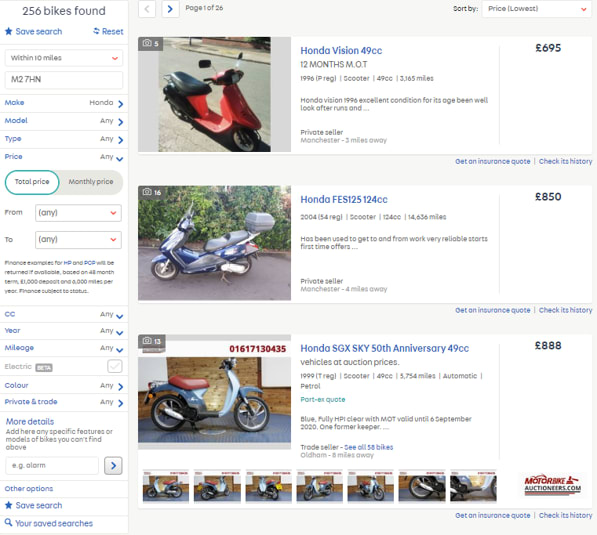Click the PCP finance link

click(89, 263)
